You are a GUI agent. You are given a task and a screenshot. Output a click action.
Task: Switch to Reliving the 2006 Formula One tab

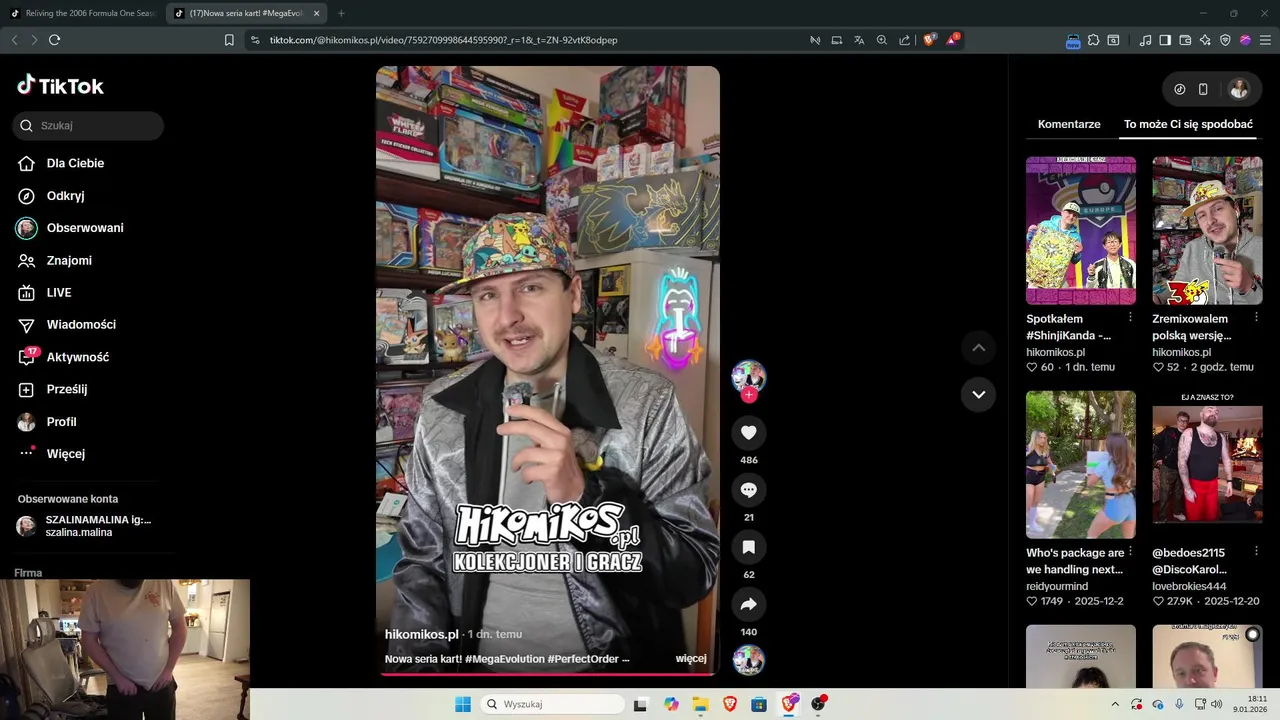point(84,13)
